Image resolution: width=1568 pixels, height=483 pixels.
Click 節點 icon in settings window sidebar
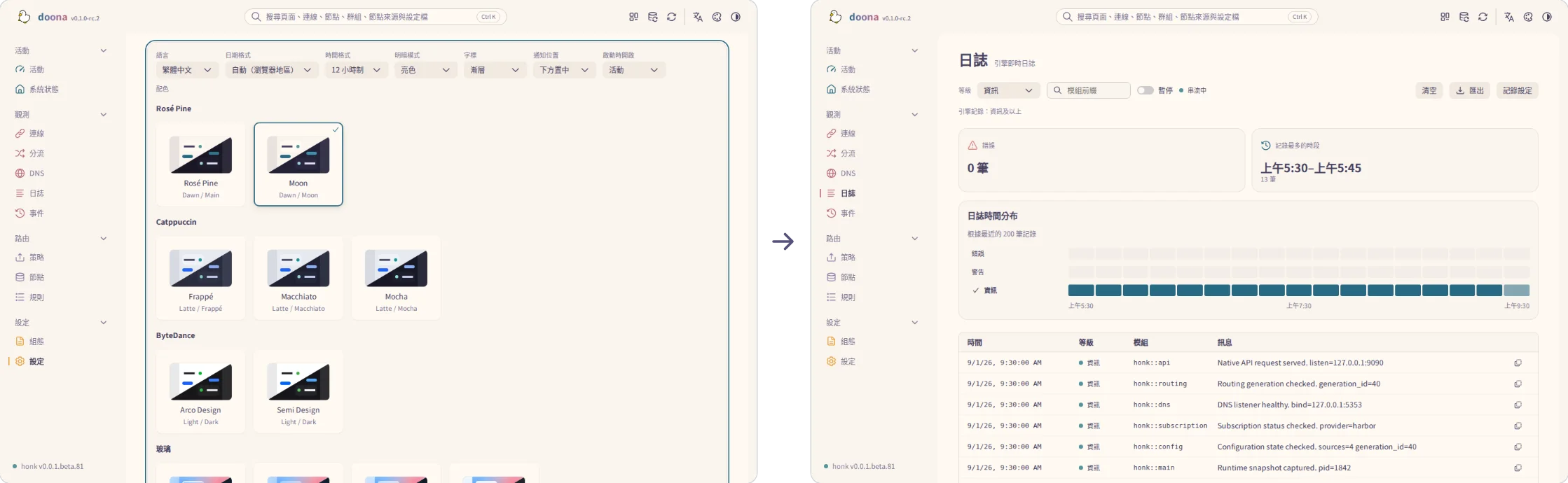point(20,277)
